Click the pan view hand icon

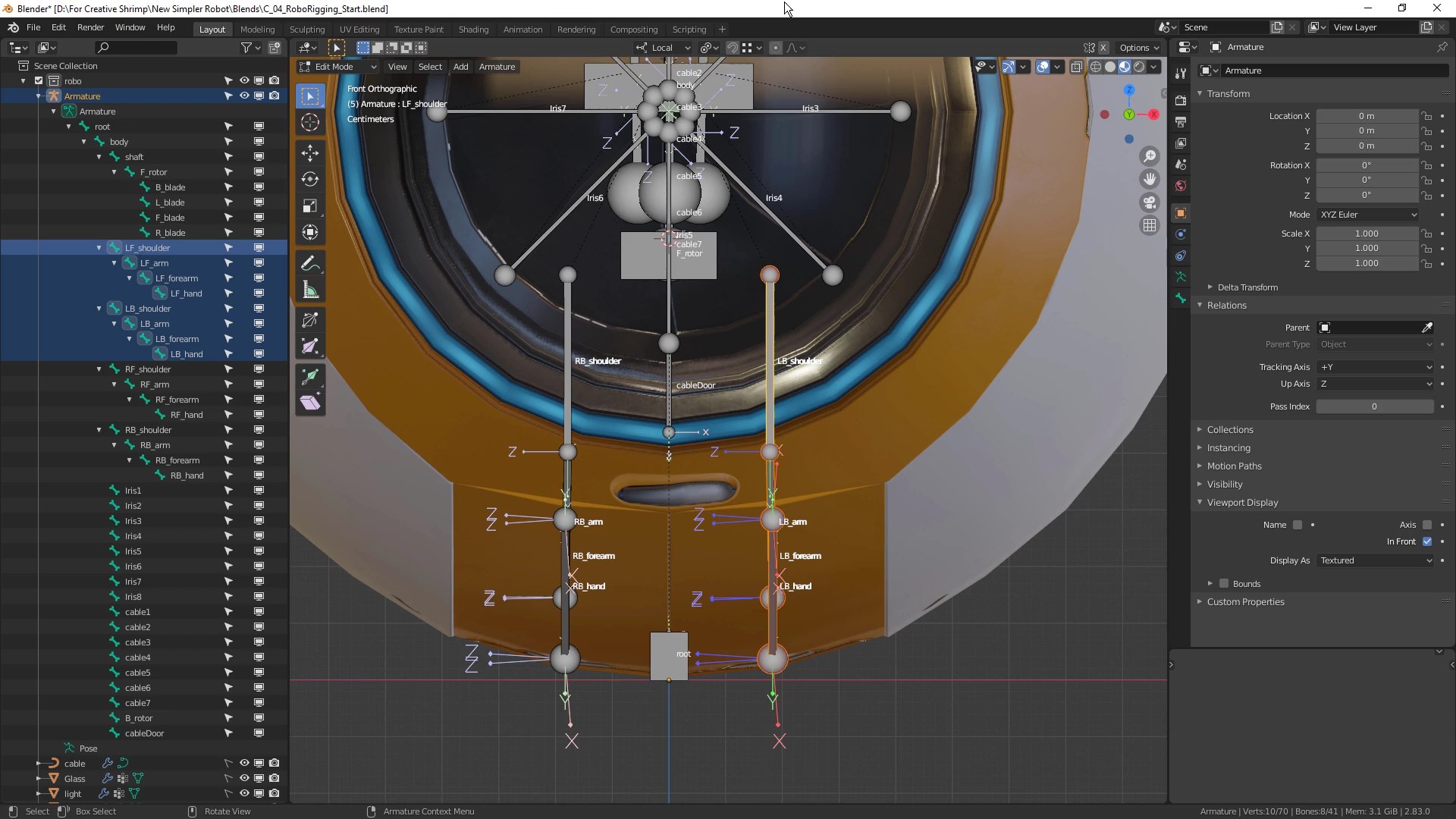point(1150,179)
